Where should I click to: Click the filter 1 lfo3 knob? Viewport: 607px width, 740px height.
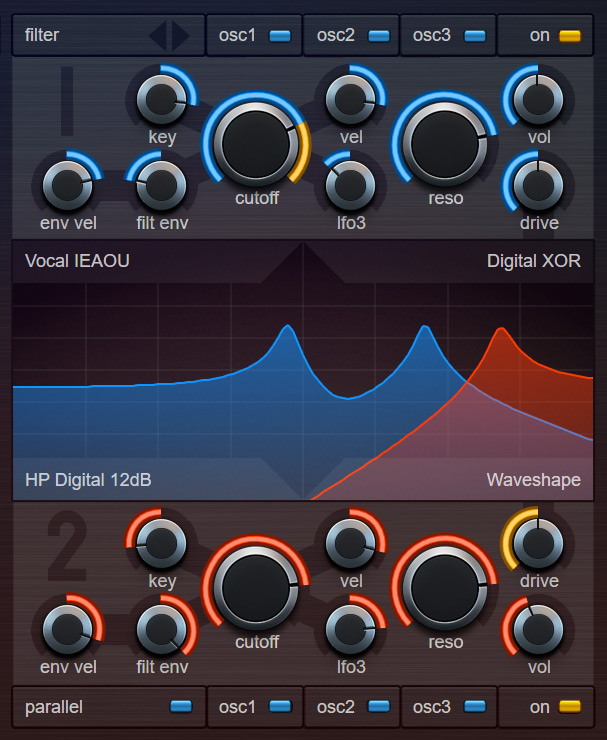coord(351,184)
